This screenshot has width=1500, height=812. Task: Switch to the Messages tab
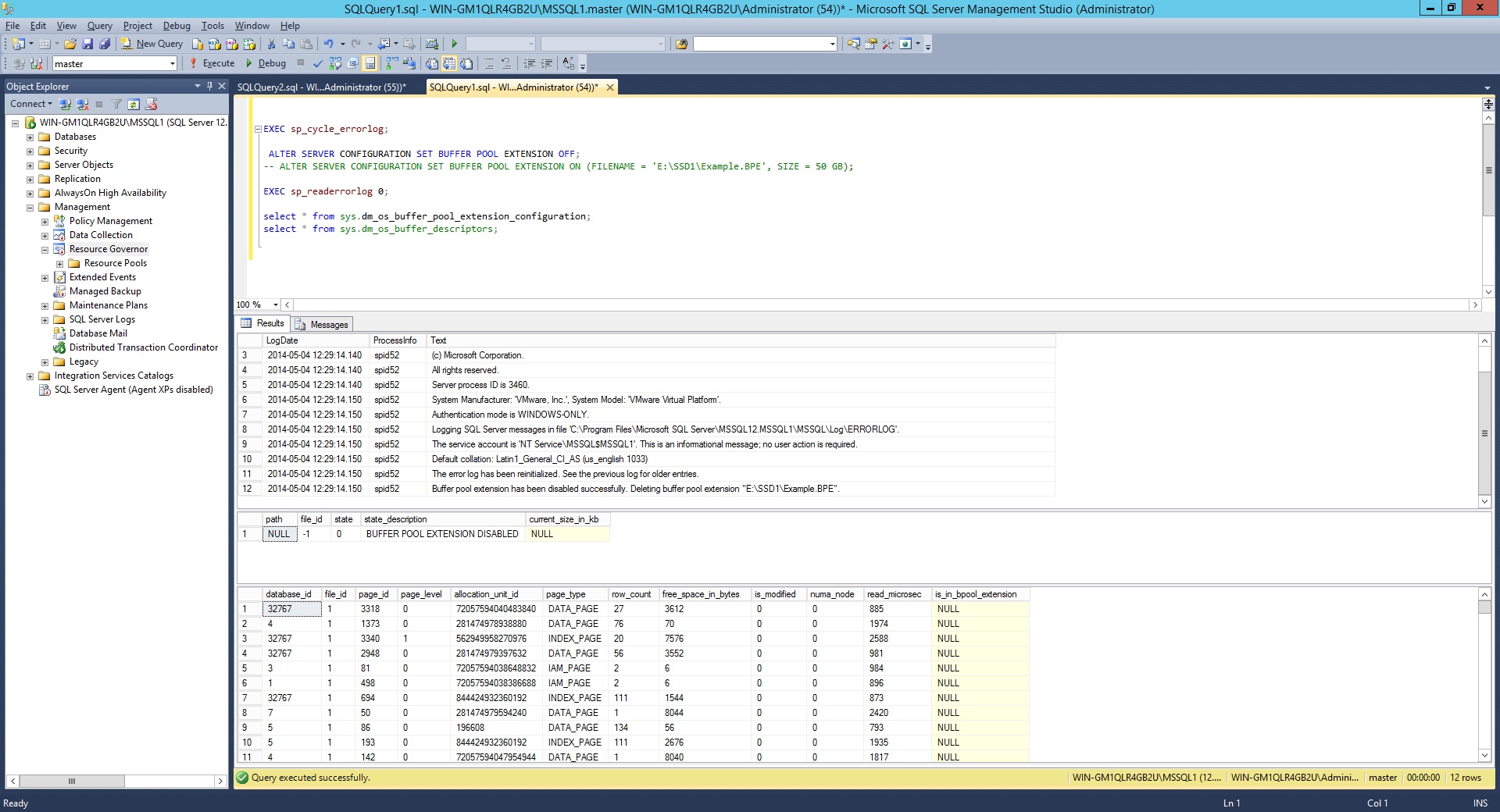click(x=322, y=324)
